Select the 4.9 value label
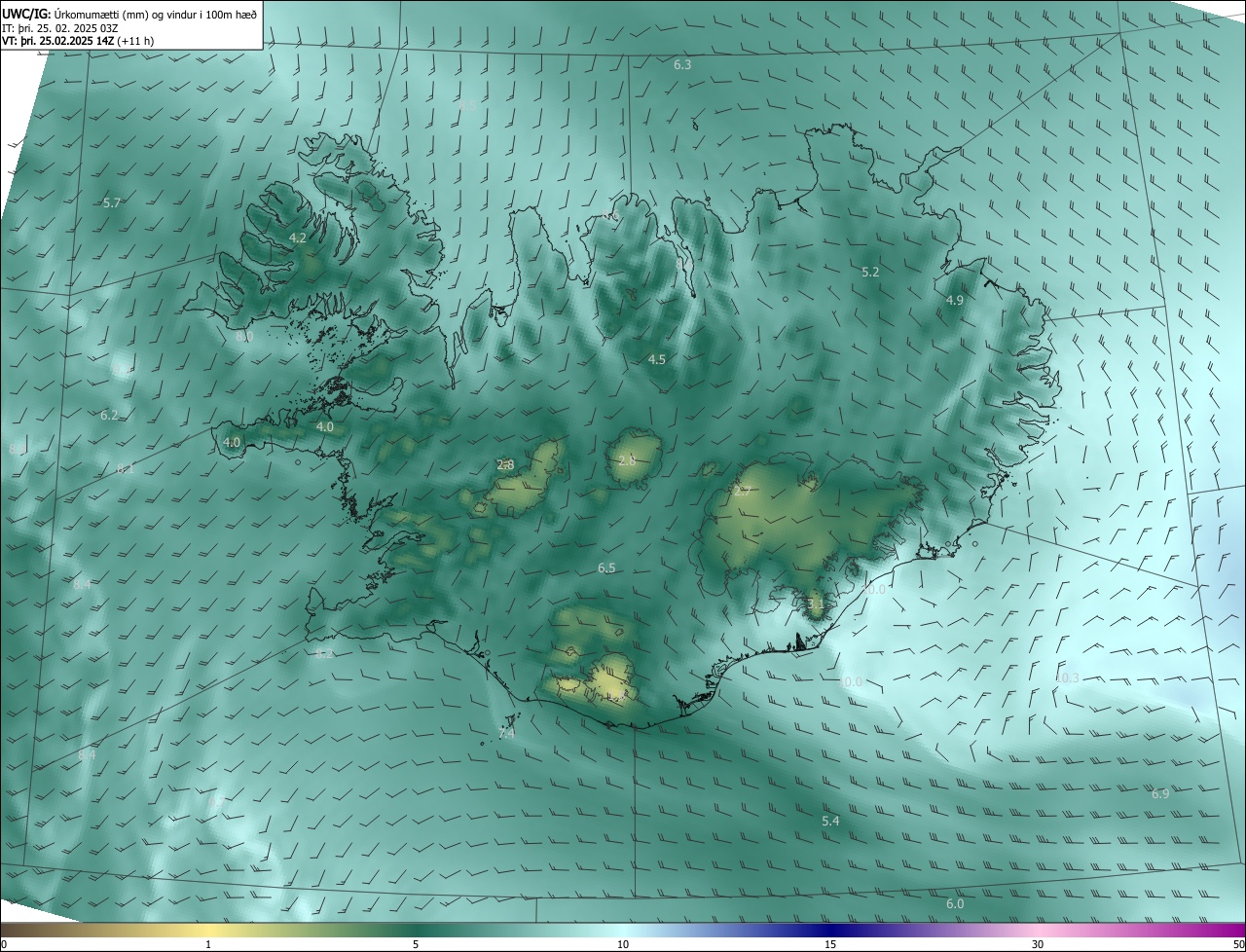Screen dimensions: 1246x952 (955, 301)
